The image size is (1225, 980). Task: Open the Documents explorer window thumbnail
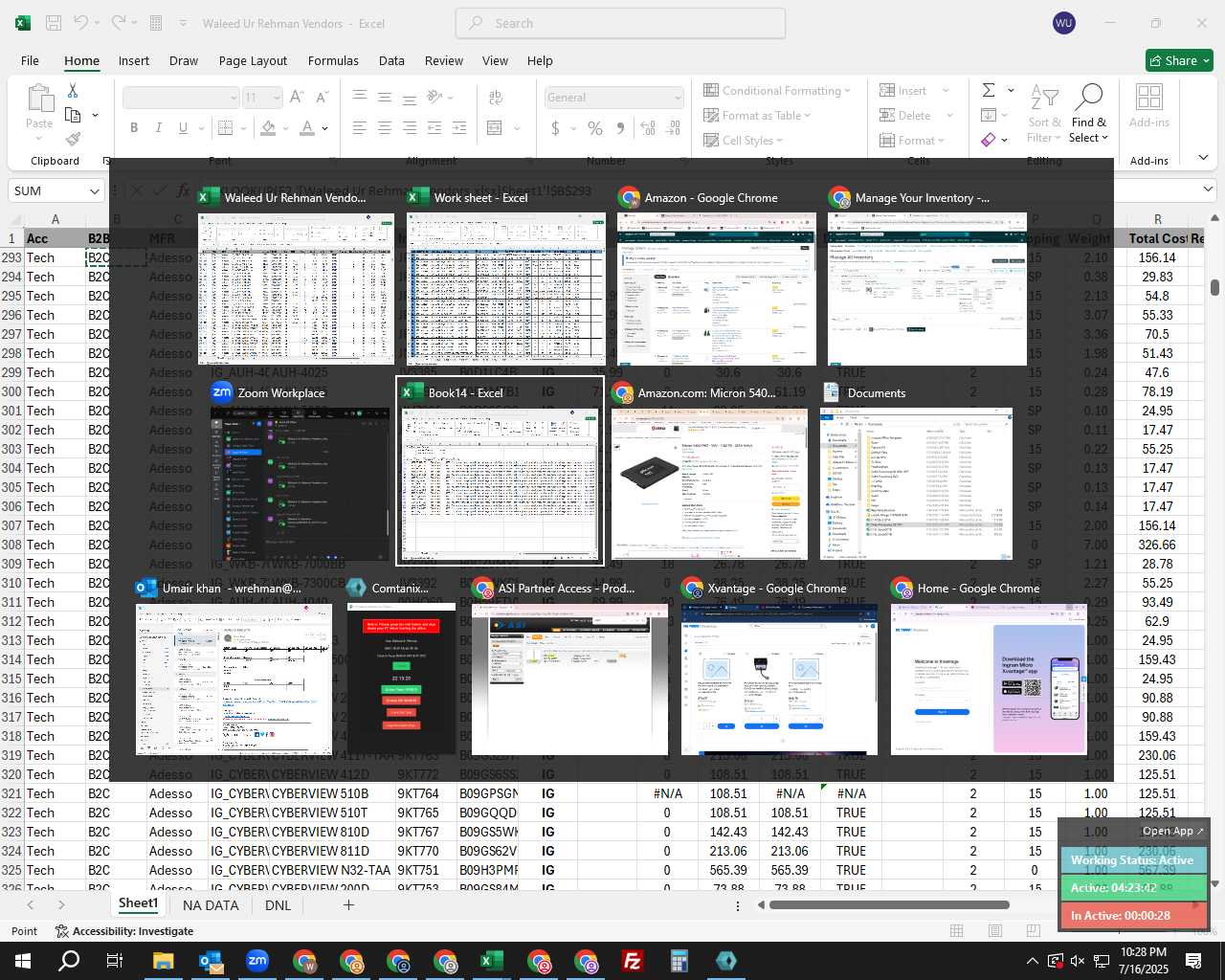tap(917, 484)
